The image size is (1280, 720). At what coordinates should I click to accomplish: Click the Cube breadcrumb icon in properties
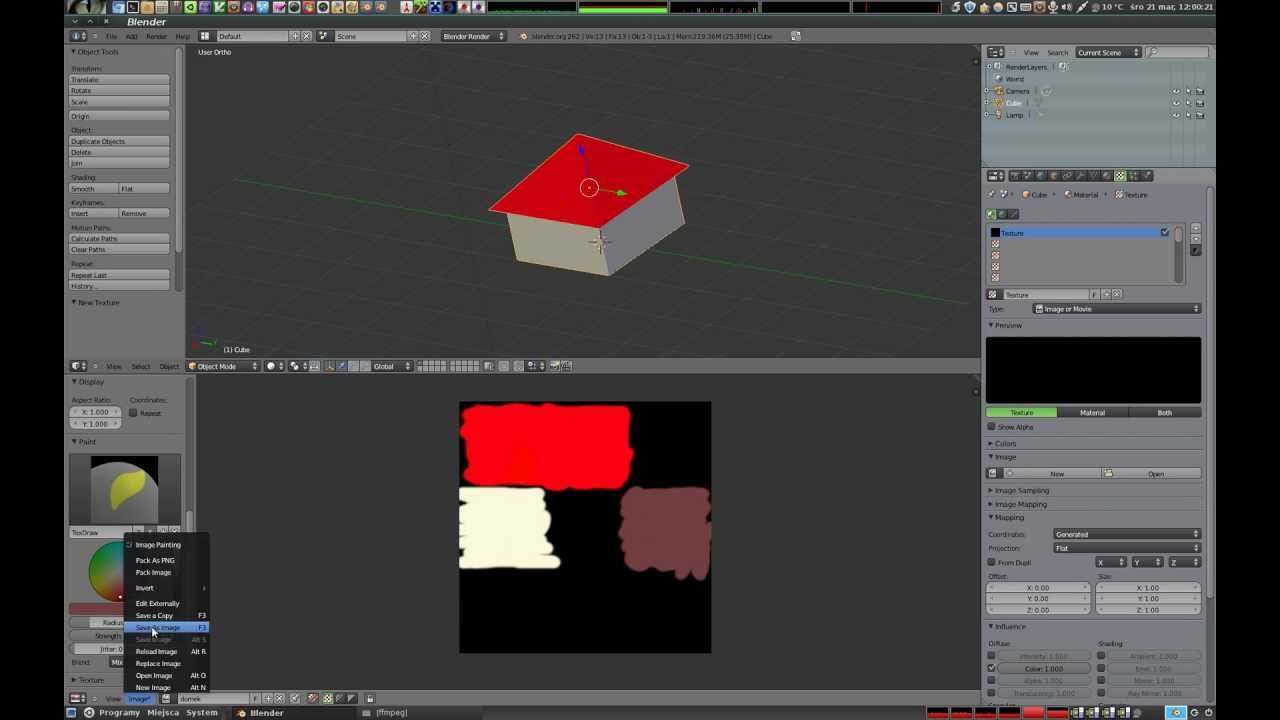(1027, 195)
